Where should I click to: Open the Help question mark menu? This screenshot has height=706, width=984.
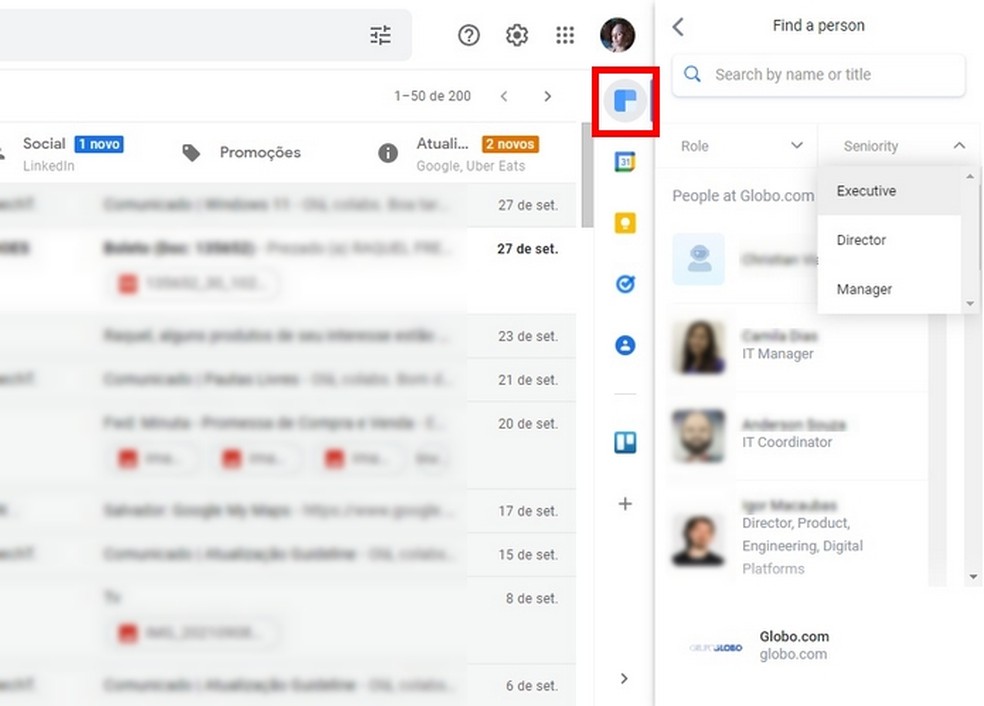(x=468, y=35)
